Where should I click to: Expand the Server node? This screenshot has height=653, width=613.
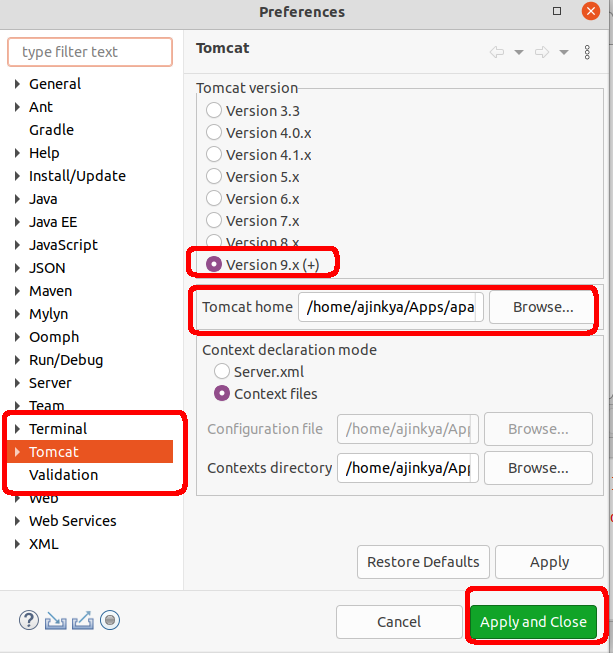coord(17,383)
